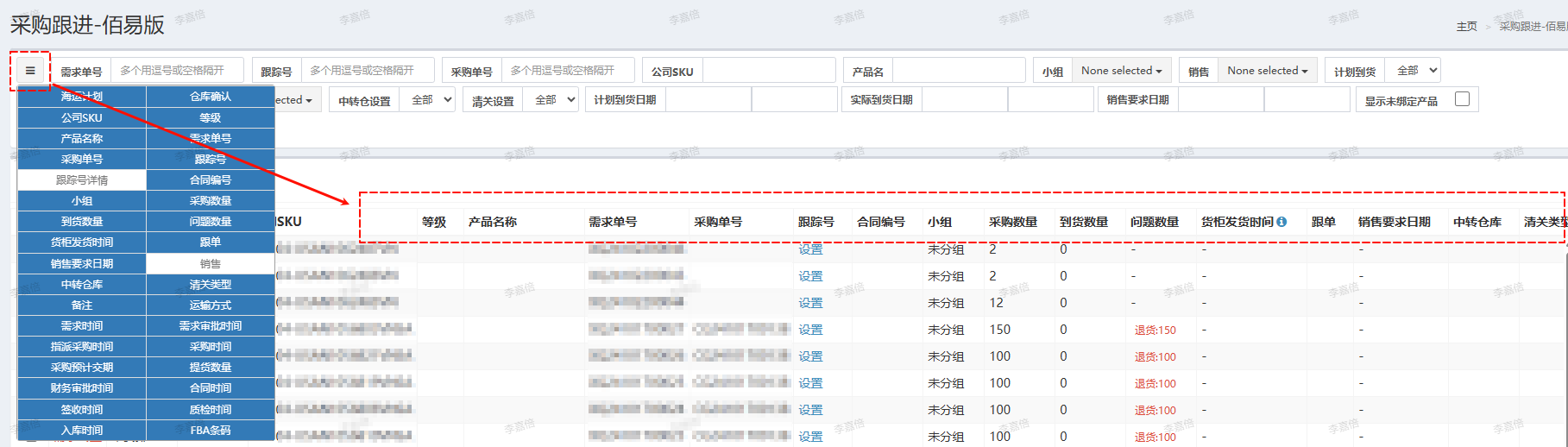Open the 清关设置 全部 dropdown
1568x447 pixels.
click(x=551, y=100)
